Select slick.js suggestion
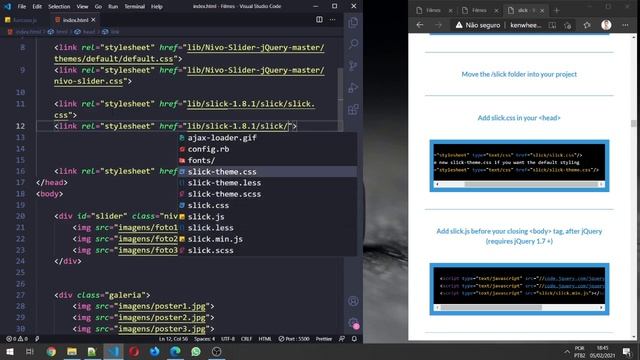Screen dimensions: 640x360 267,217
